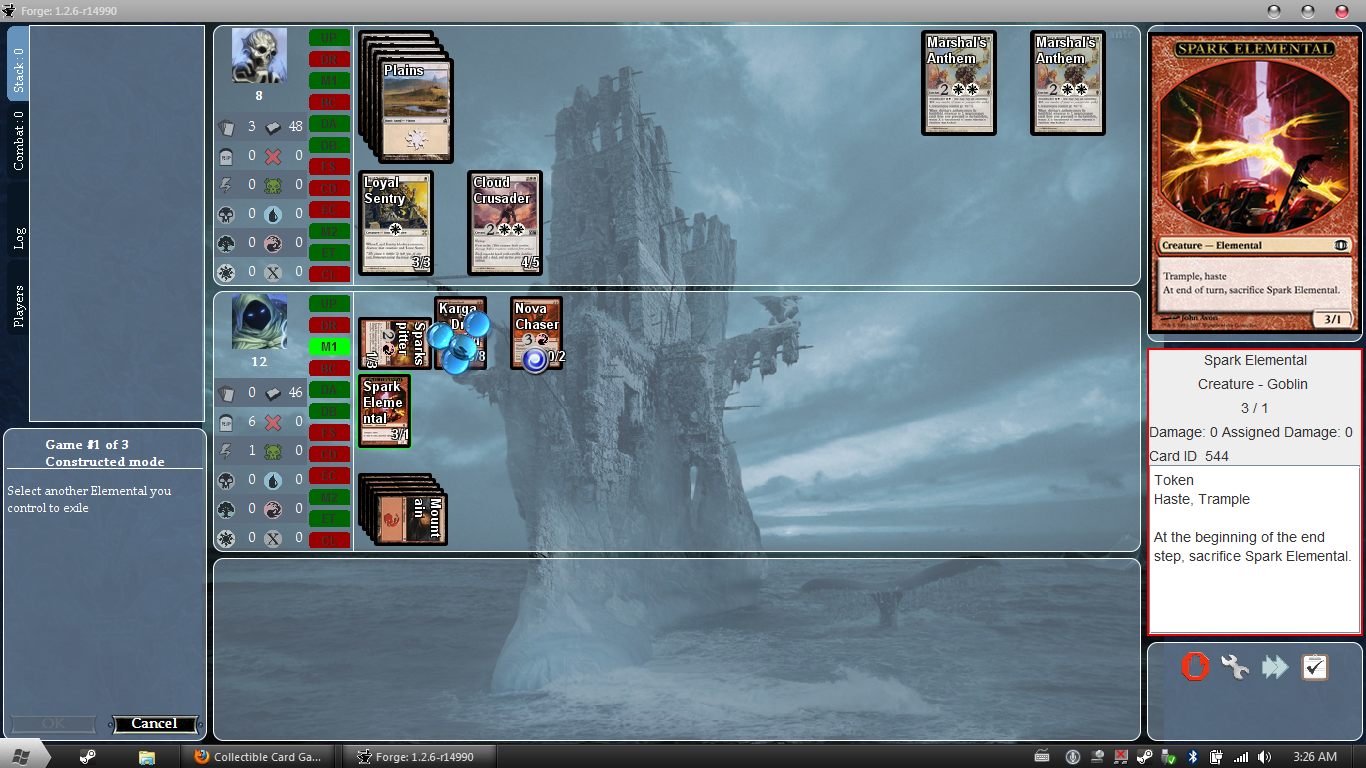Click your red mana fire icon
Image resolution: width=1366 pixels, height=768 pixels.
(x=273, y=509)
